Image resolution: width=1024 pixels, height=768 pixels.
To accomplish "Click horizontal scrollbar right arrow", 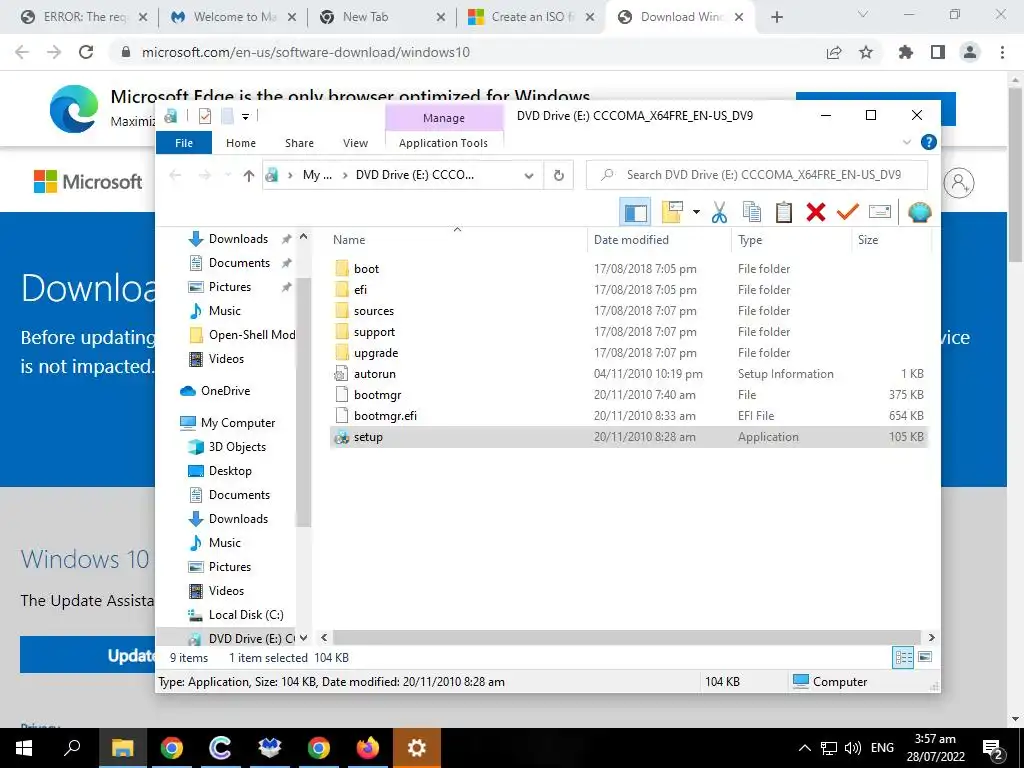I will [931, 637].
